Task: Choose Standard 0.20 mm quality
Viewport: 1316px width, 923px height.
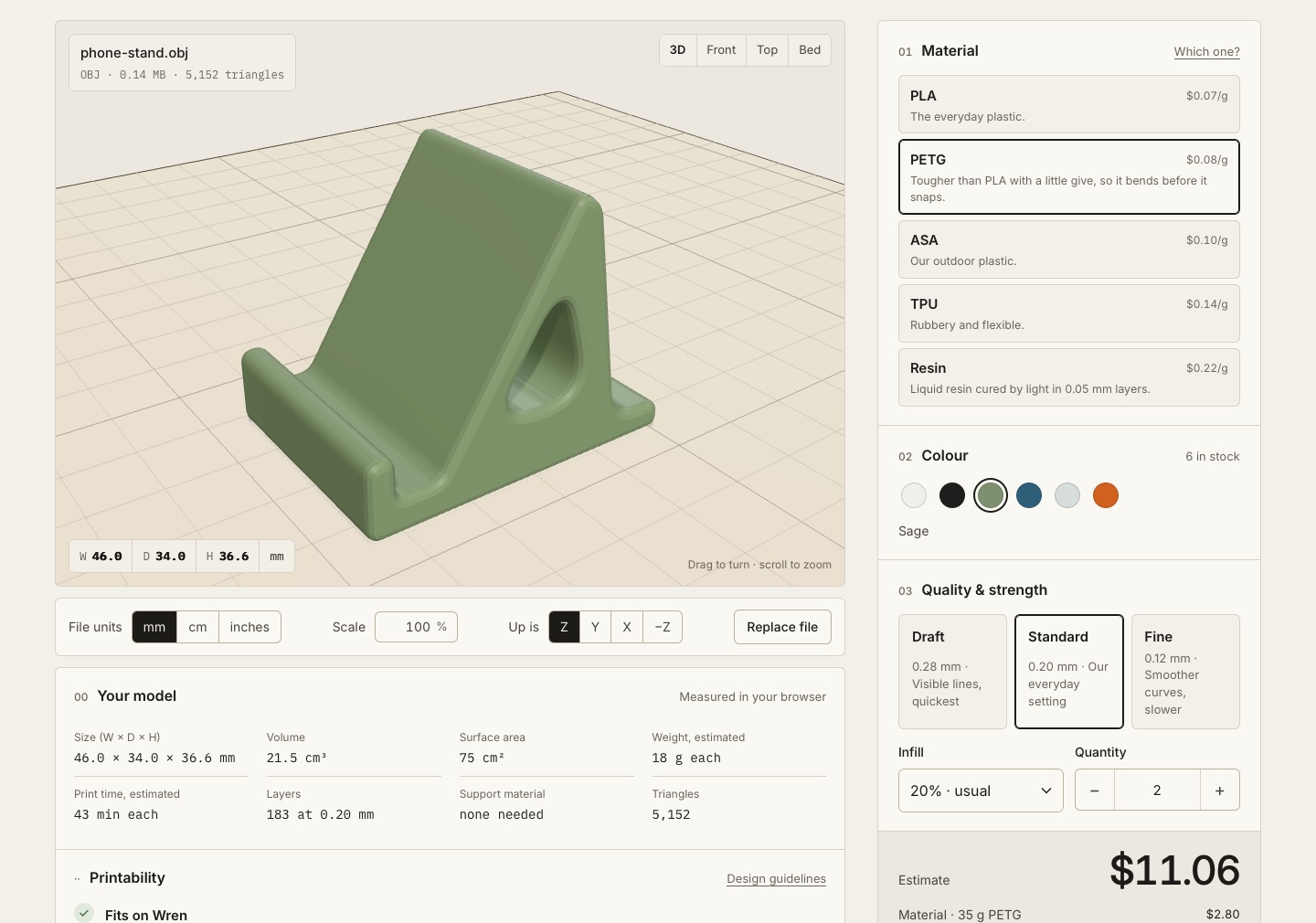Action: (1069, 672)
